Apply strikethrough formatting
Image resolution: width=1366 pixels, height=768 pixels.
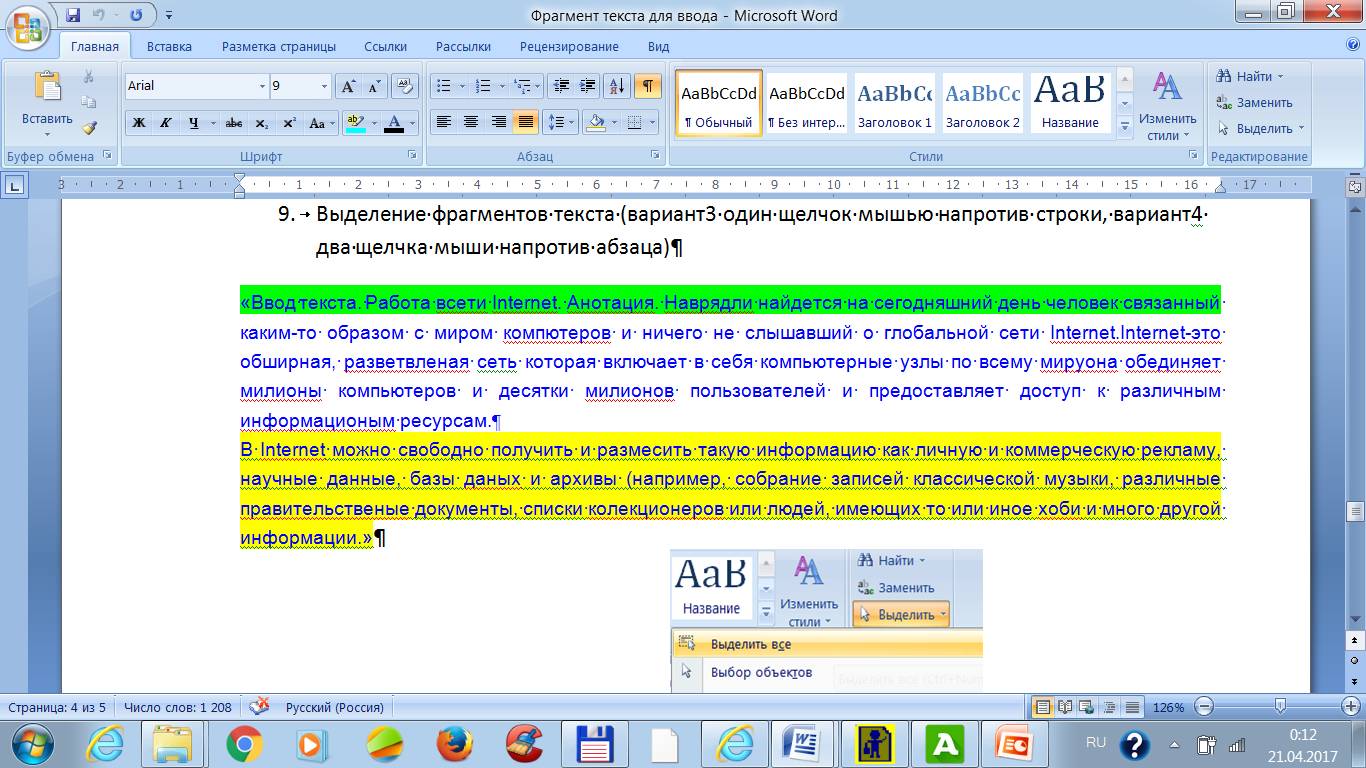pyautogui.click(x=234, y=123)
